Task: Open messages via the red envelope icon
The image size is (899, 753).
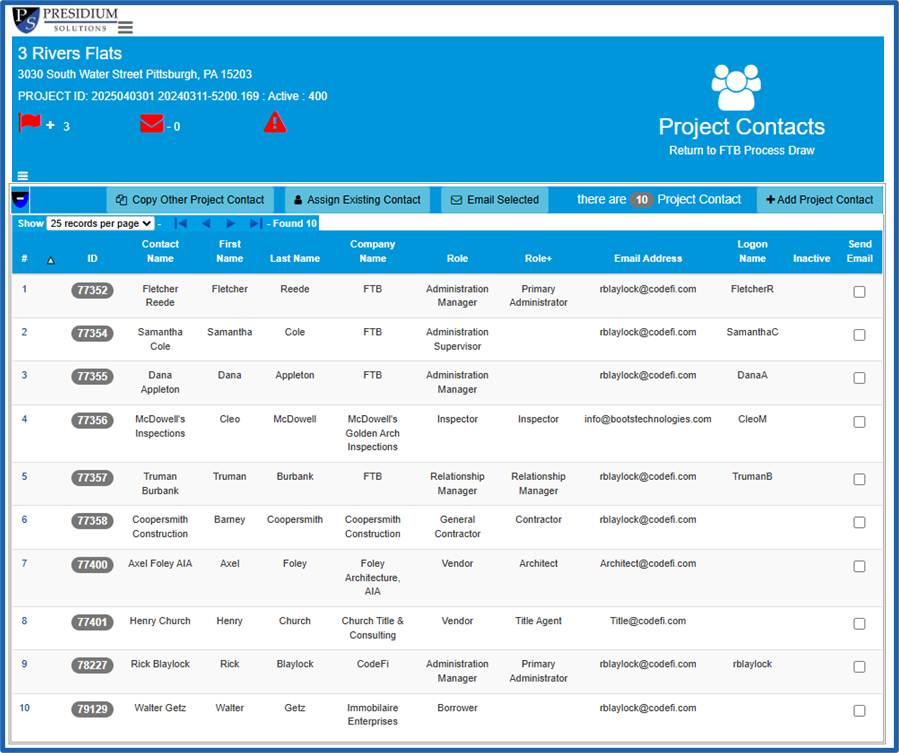Action: (151, 122)
